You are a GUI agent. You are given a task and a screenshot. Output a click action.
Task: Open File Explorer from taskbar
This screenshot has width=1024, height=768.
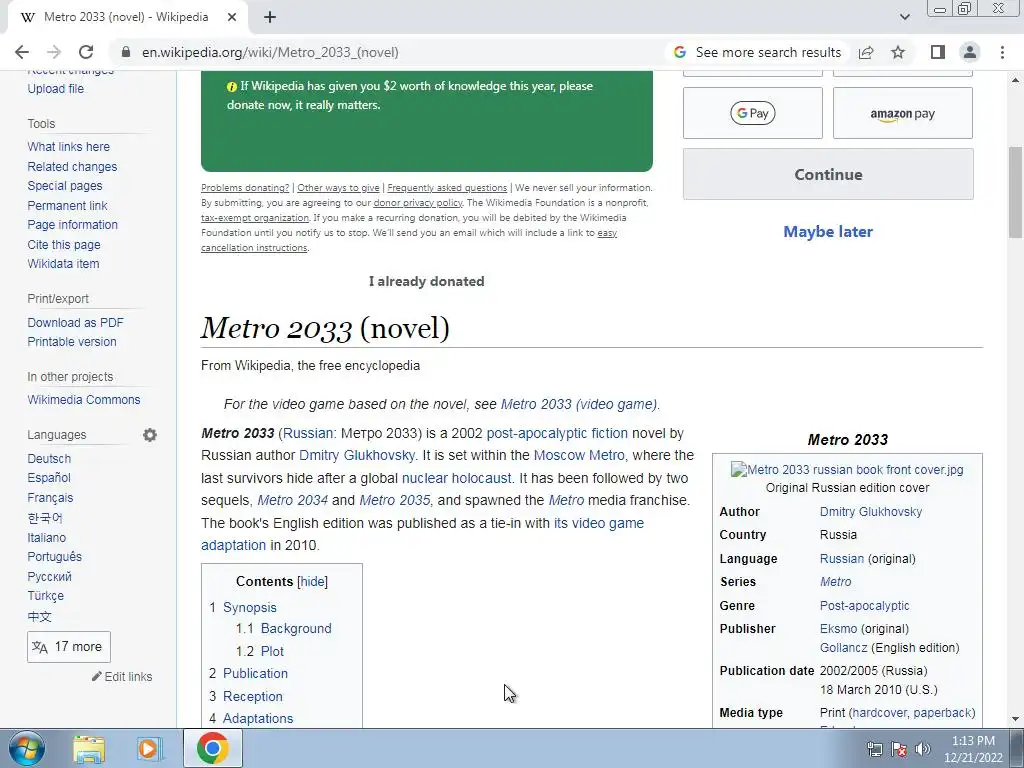89,748
